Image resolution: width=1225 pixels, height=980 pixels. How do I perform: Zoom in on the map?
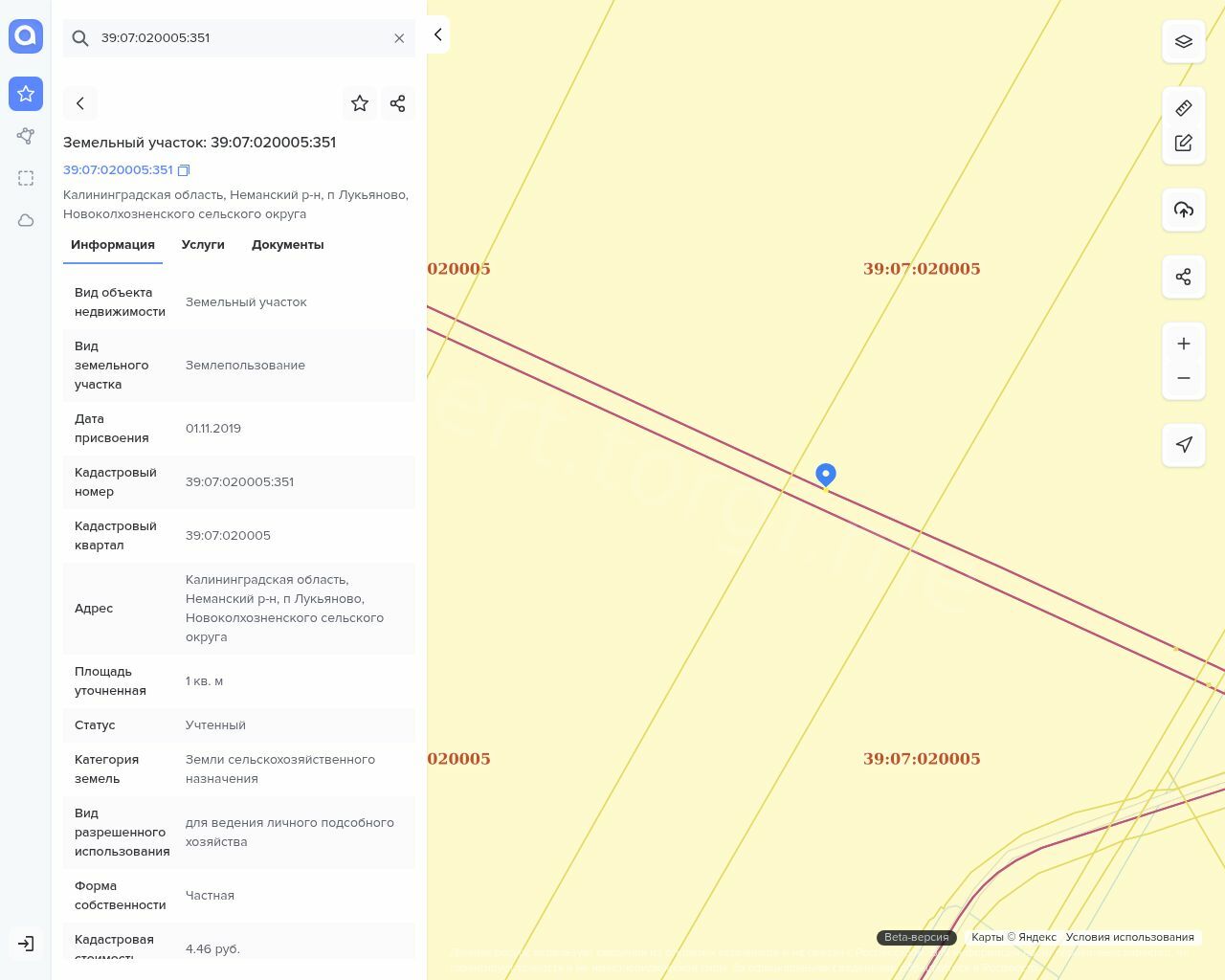pyautogui.click(x=1183, y=344)
